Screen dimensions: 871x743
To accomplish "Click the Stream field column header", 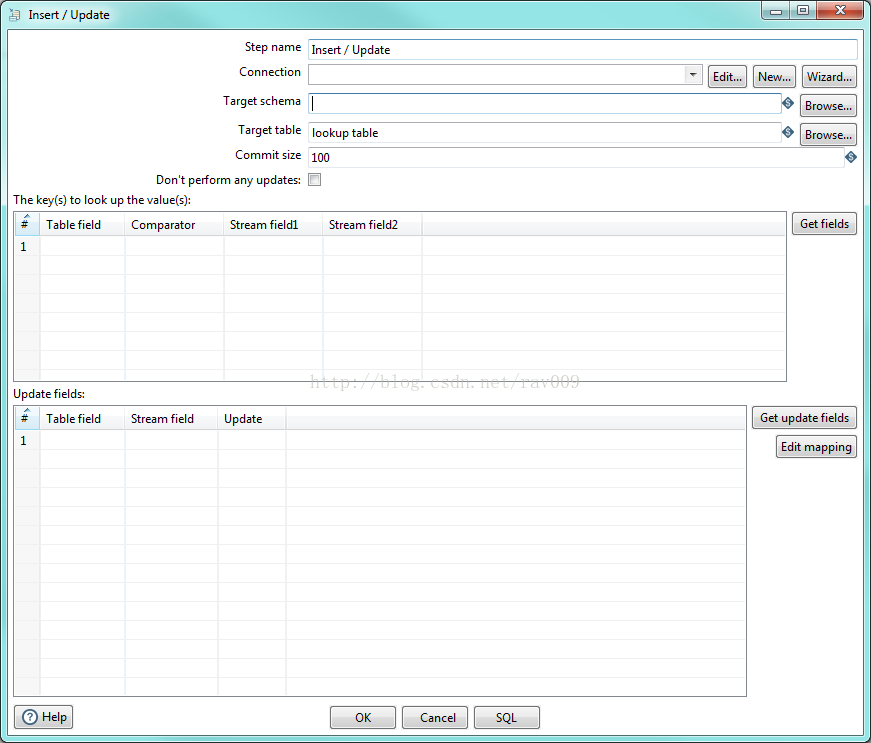I will click(171, 418).
